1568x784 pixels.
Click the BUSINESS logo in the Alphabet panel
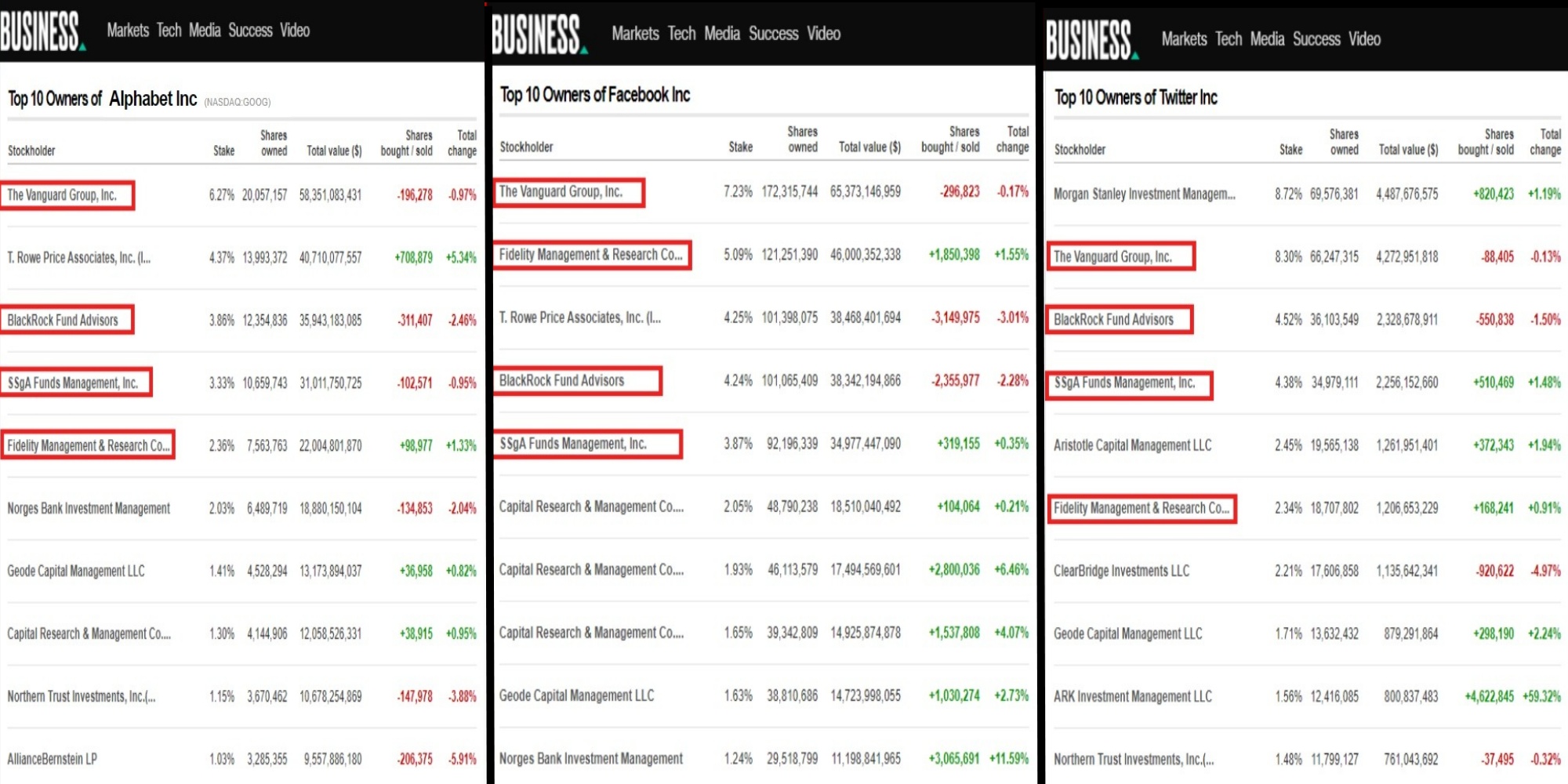click(42, 31)
